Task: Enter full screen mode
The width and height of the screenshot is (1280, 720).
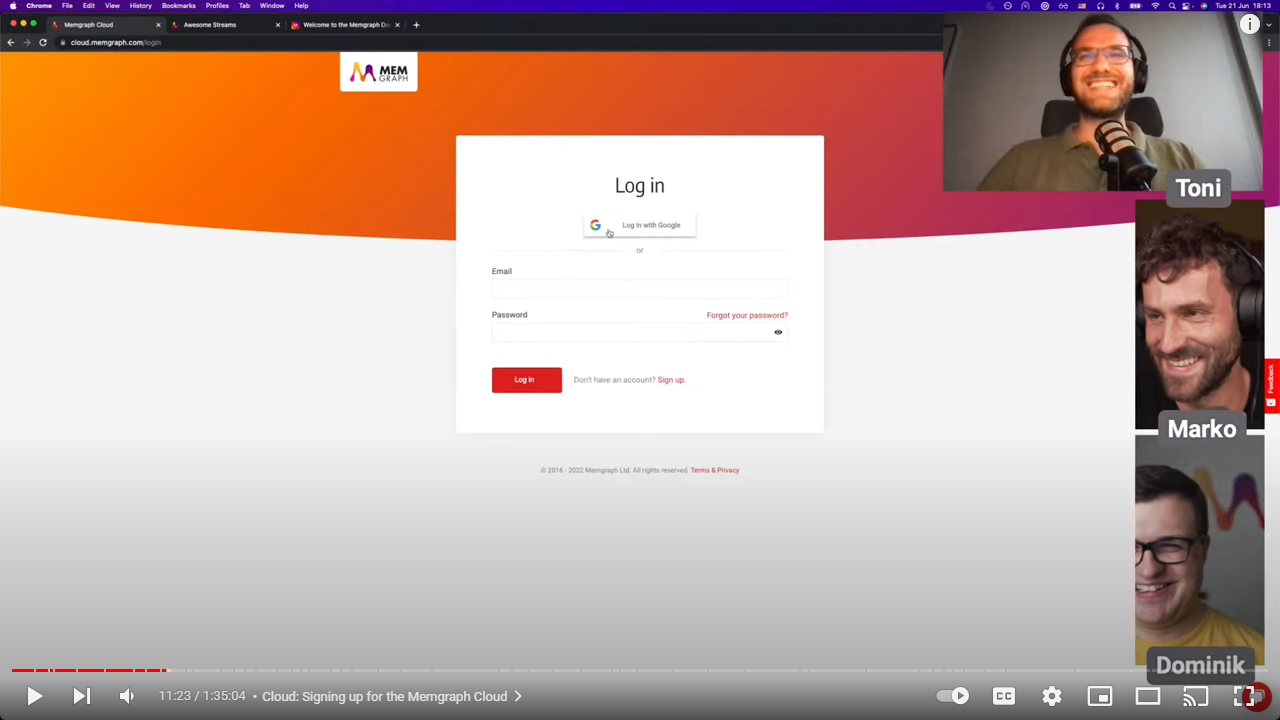Action: [x=1245, y=696]
